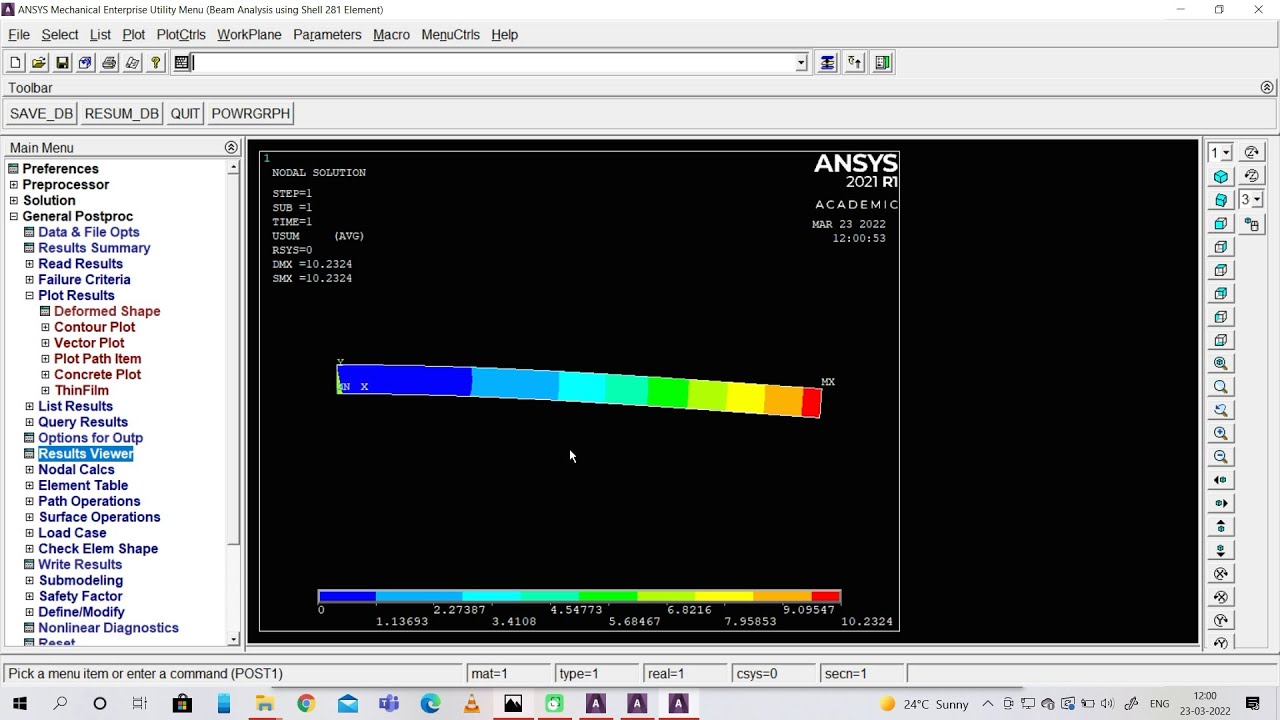The width and height of the screenshot is (1280, 720).
Task: Click the Zoom In plus magnifier
Action: click(1221, 434)
